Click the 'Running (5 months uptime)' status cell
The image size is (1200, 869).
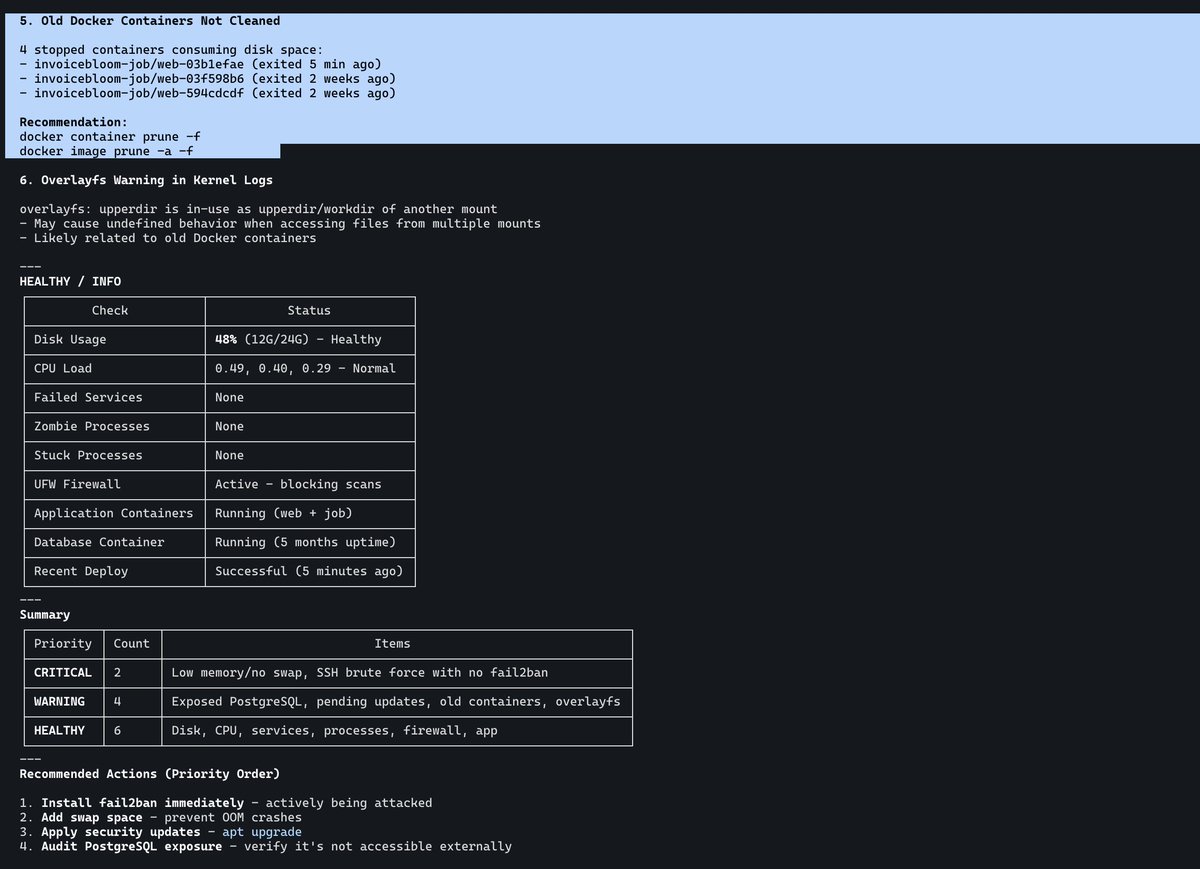(x=310, y=542)
